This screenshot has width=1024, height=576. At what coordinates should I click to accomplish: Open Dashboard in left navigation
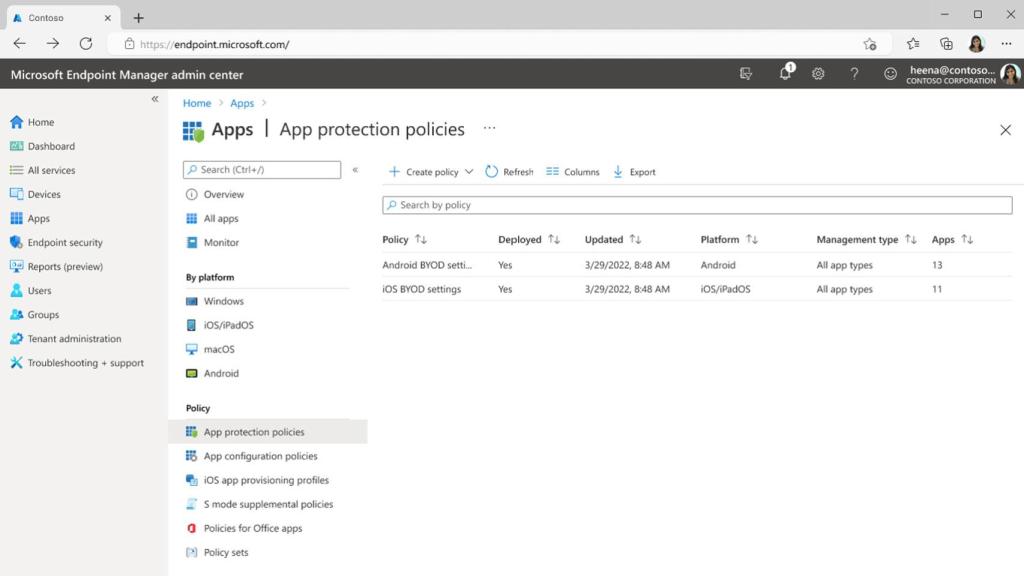coord(43,146)
